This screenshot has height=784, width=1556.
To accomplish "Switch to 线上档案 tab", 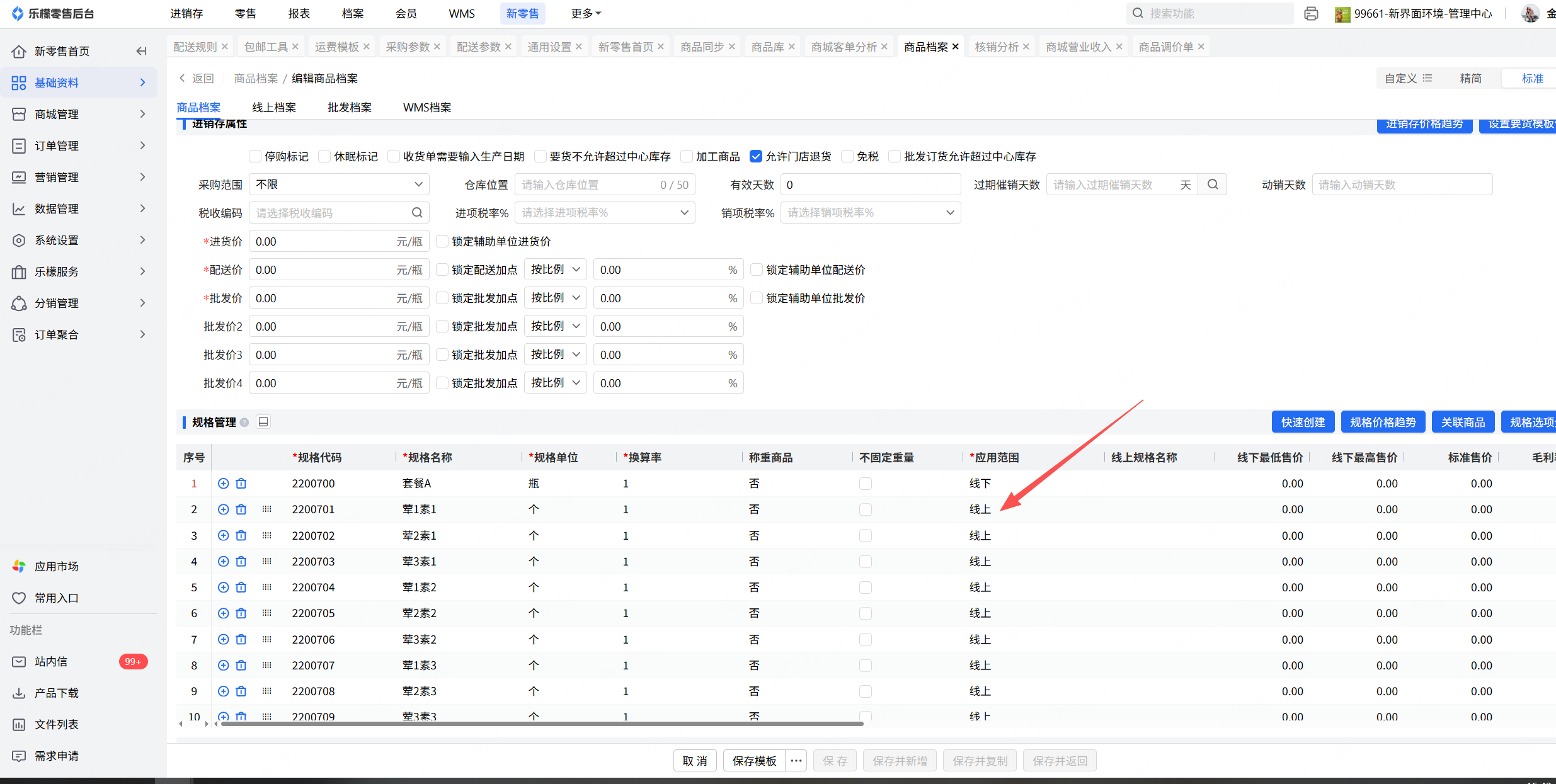I will point(274,108).
